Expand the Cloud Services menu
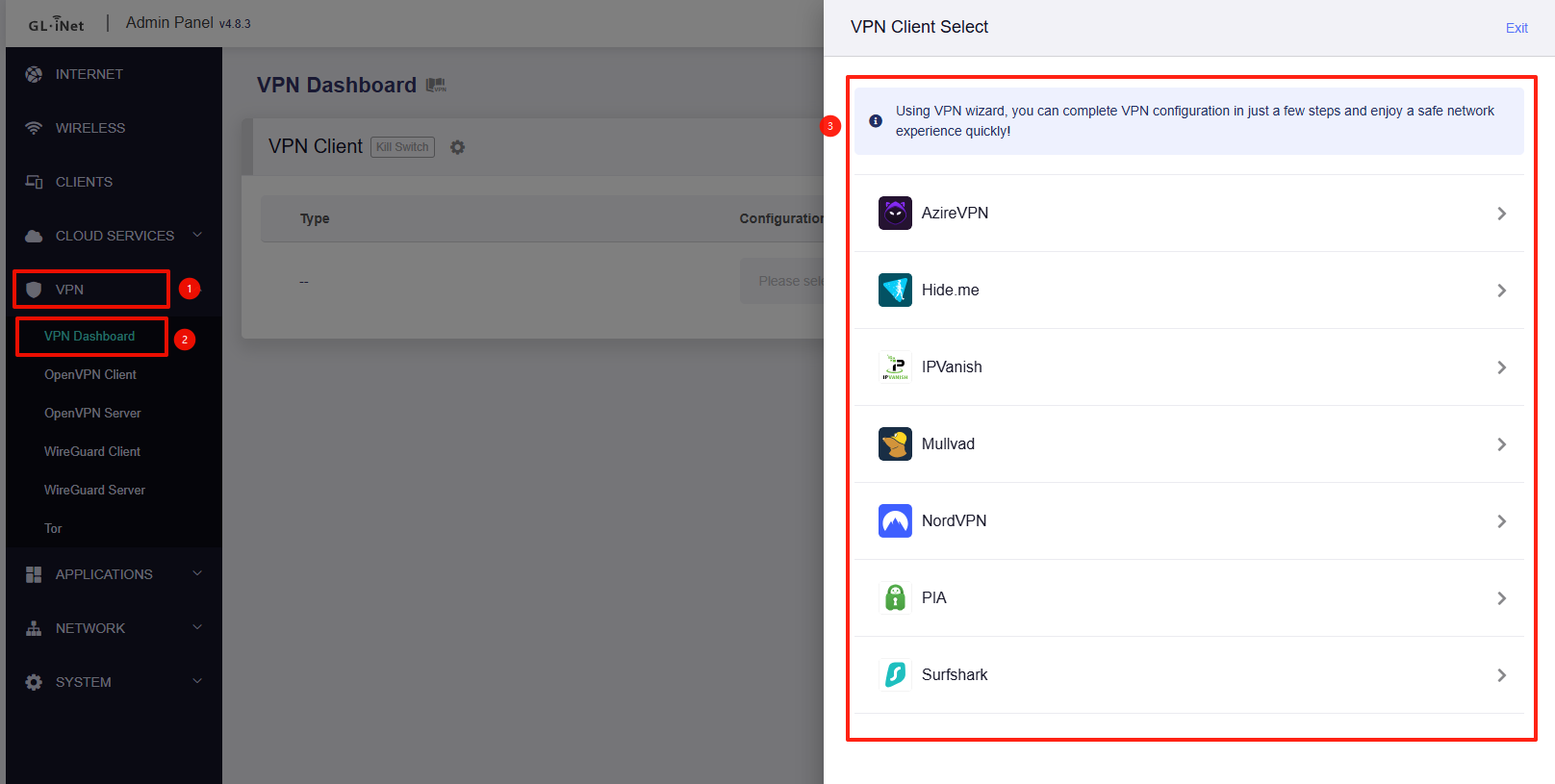The height and width of the screenshot is (784, 1555). (115, 236)
